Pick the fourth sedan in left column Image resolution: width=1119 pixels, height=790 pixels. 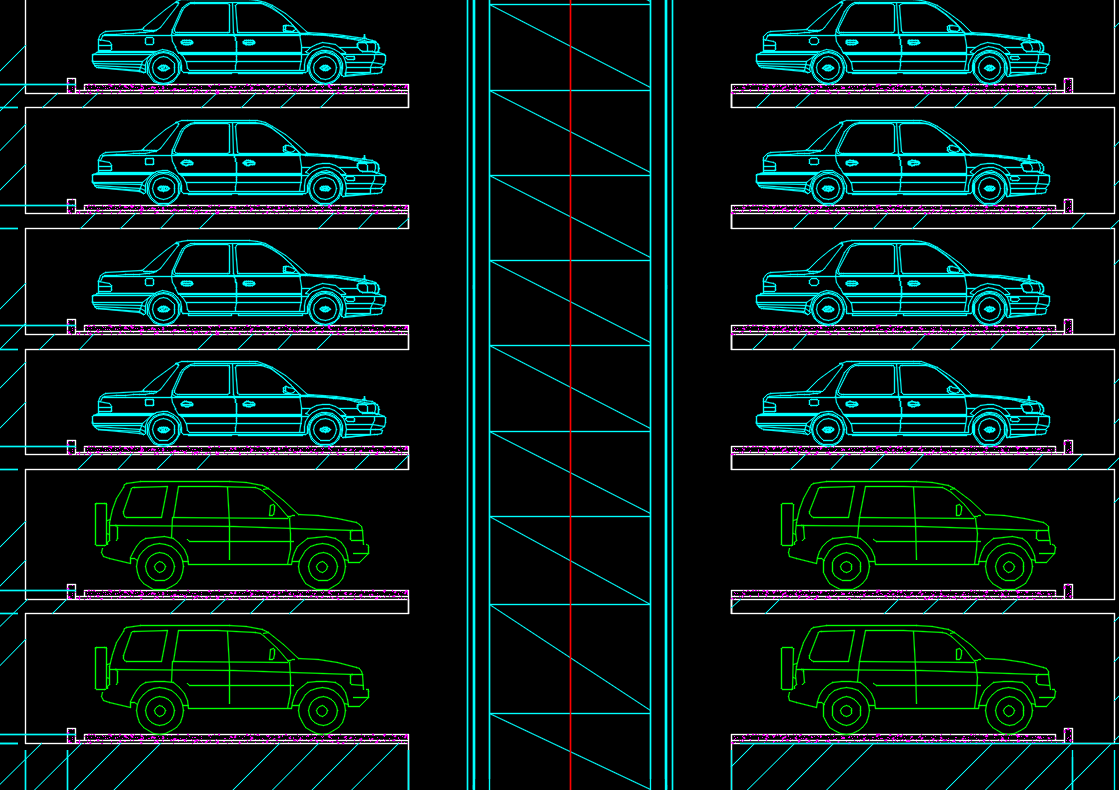238,402
